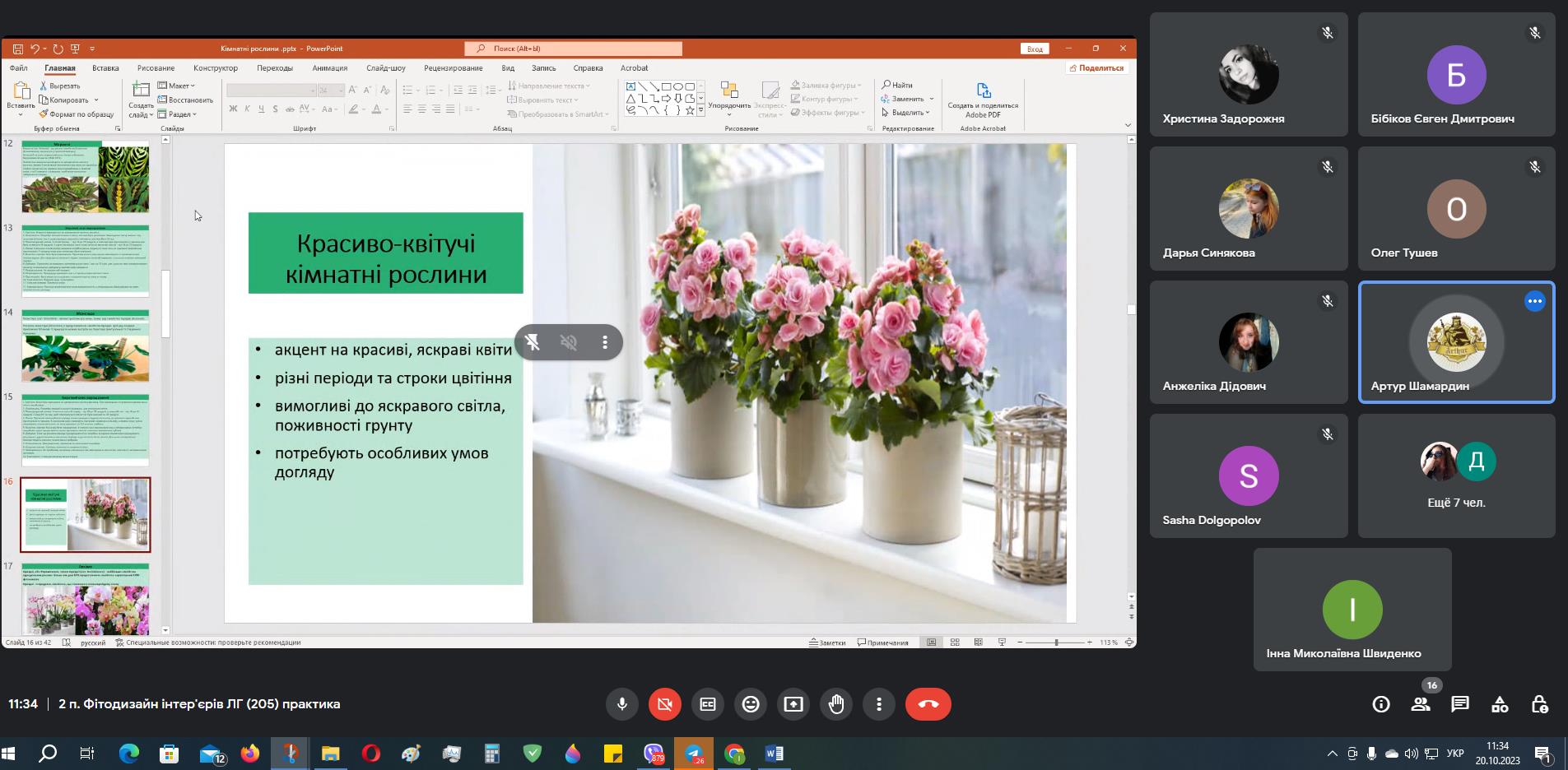
Task: Adjust the zoom slider in status bar
Action: pyautogui.click(x=1056, y=642)
